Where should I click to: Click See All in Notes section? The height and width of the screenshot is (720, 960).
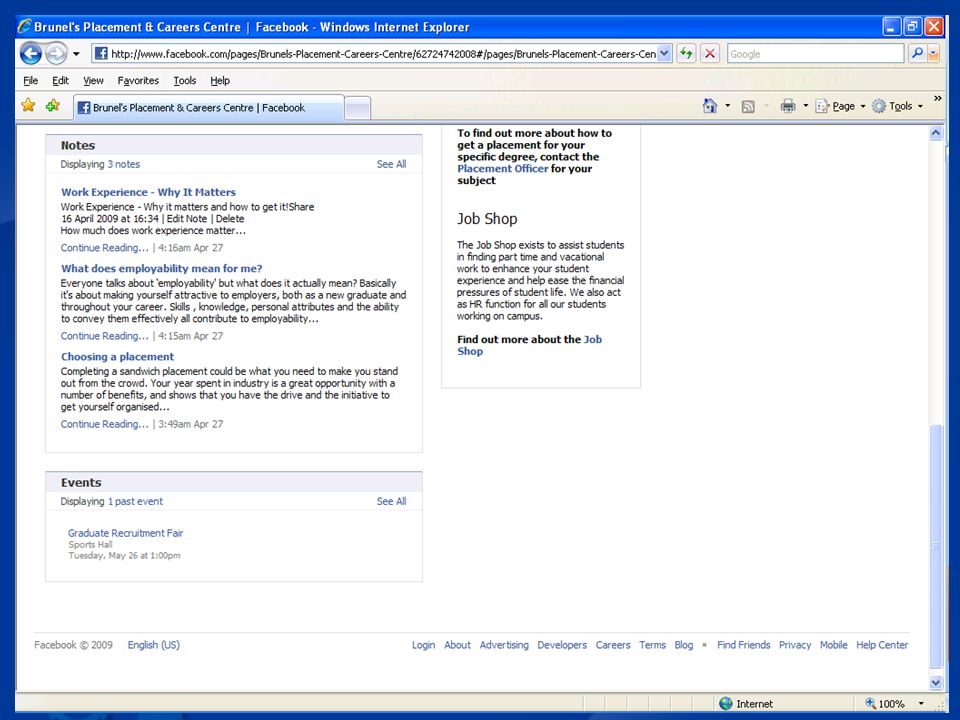tap(391, 164)
